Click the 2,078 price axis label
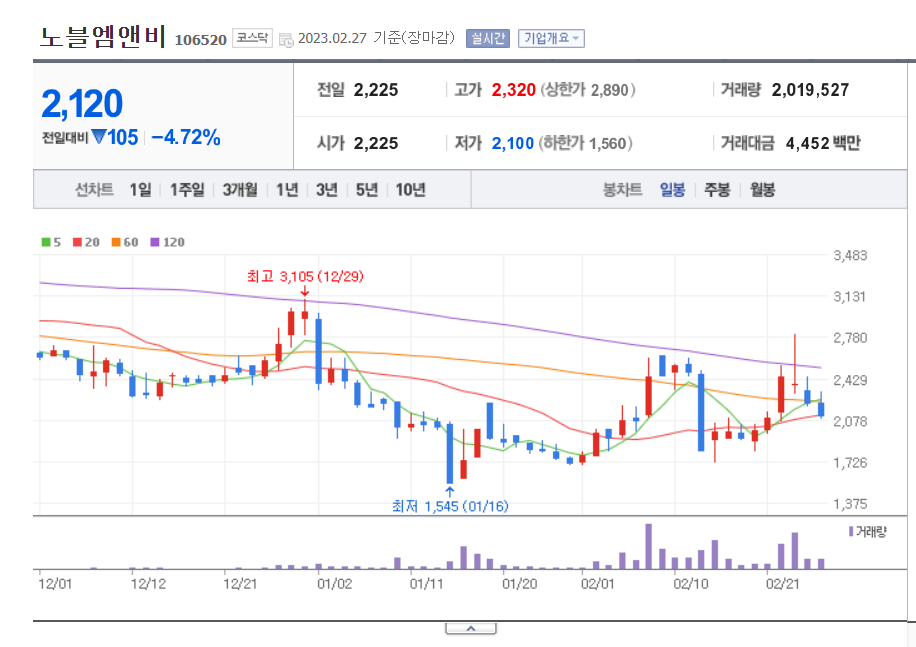Screen dimensions: 916x647 pos(850,421)
